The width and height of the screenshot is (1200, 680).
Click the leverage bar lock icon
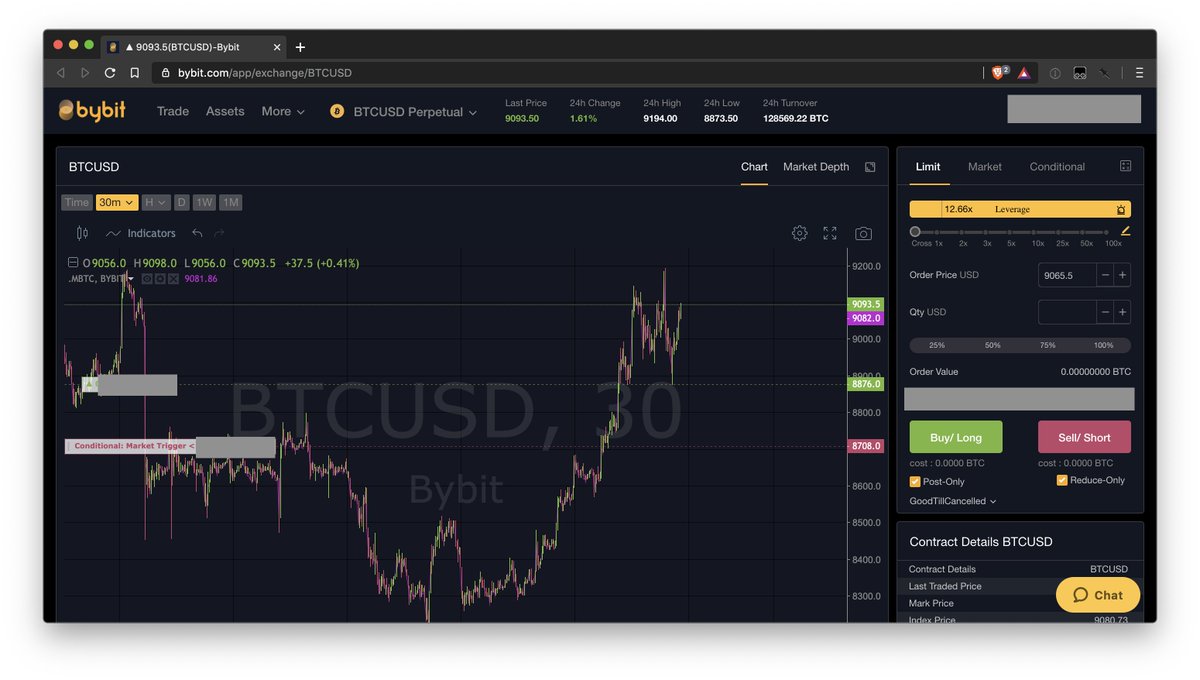coord(1121,209)
